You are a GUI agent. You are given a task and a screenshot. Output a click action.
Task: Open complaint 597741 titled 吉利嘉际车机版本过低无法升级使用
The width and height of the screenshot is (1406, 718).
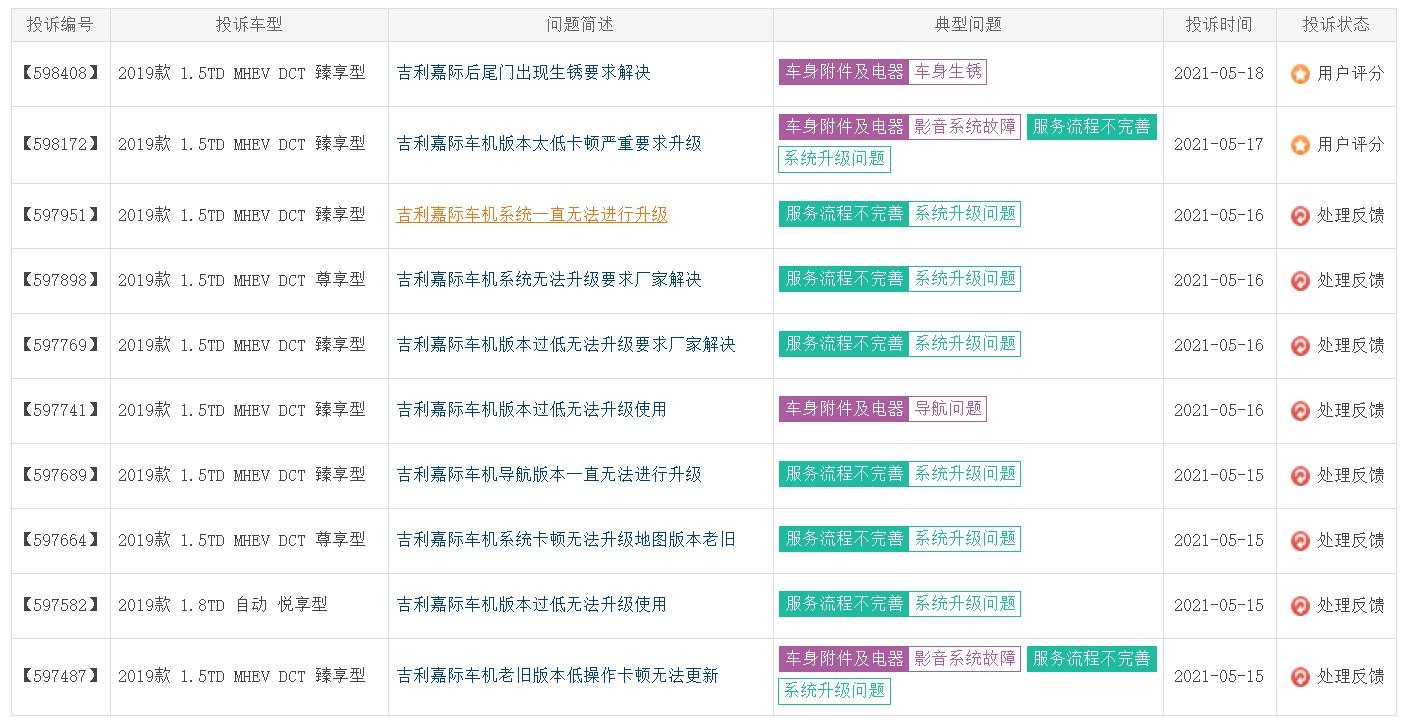(532, 410)
